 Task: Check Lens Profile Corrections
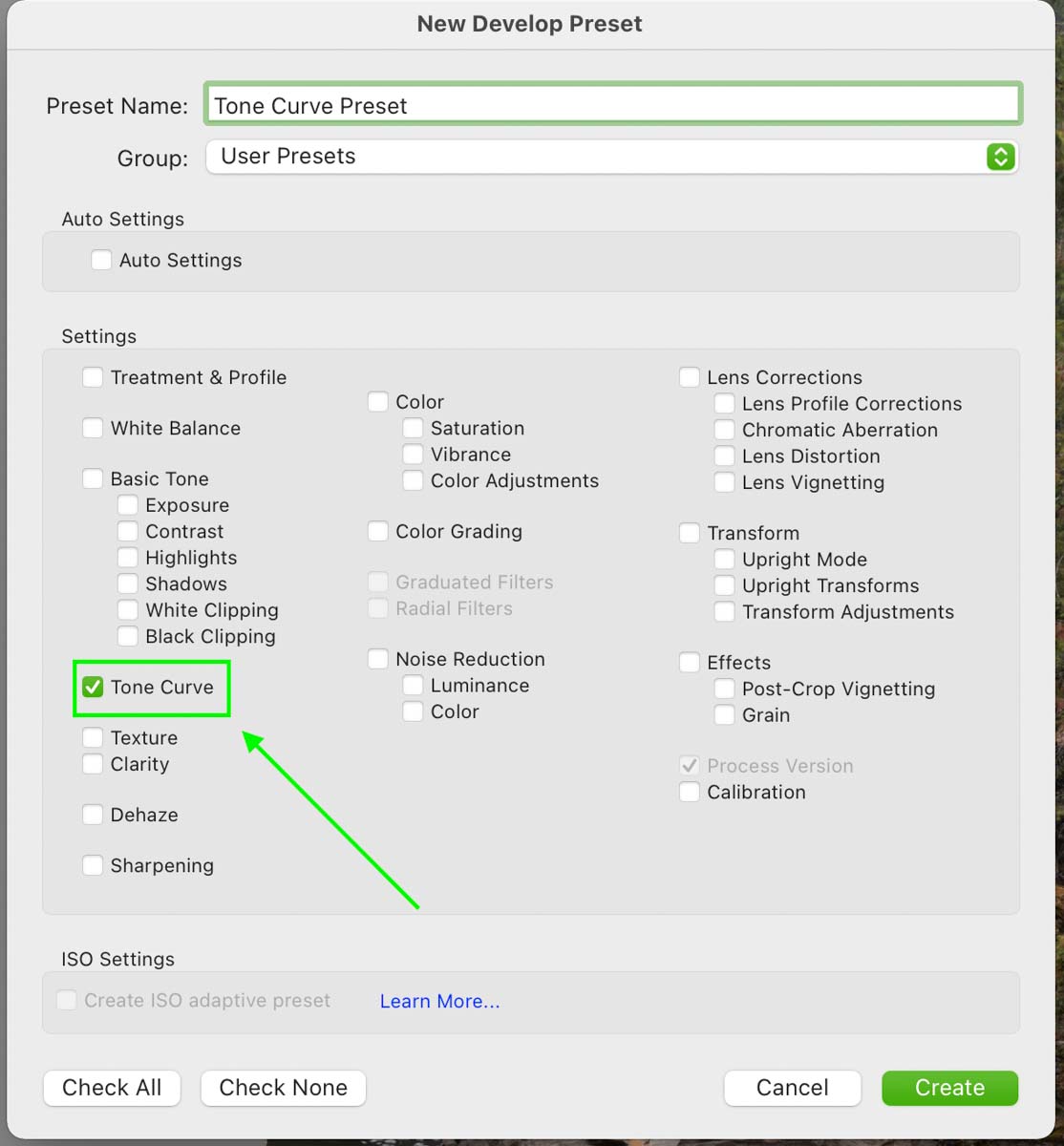pos(725,404)
